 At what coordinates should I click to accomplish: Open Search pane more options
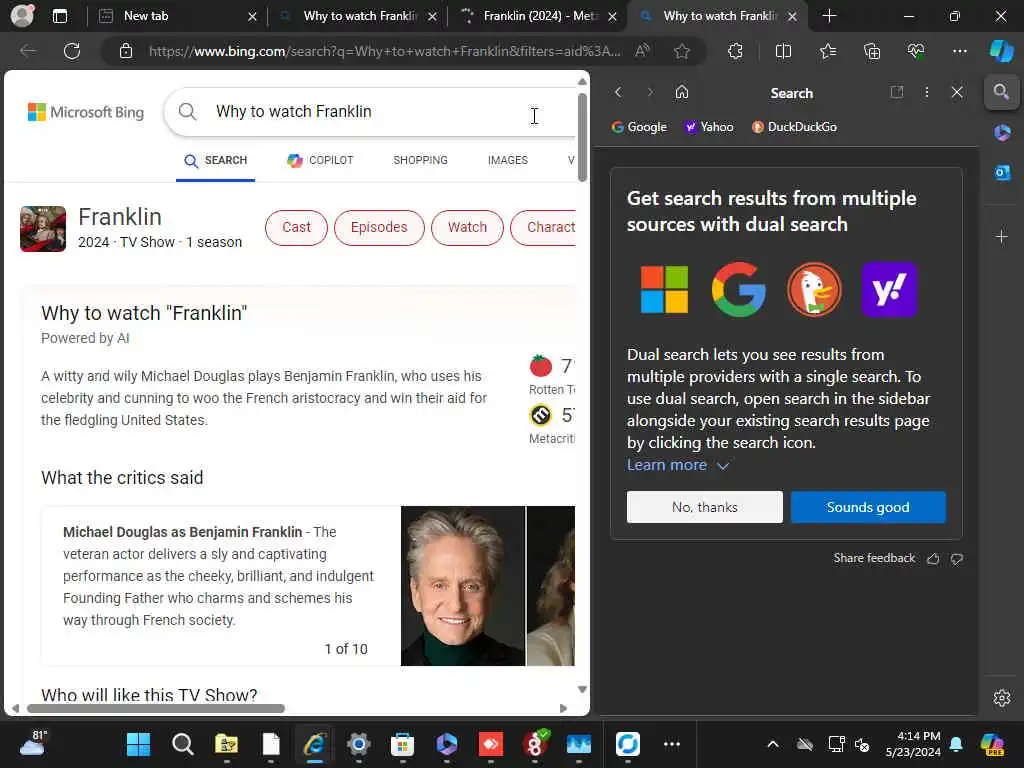[926, 92]
